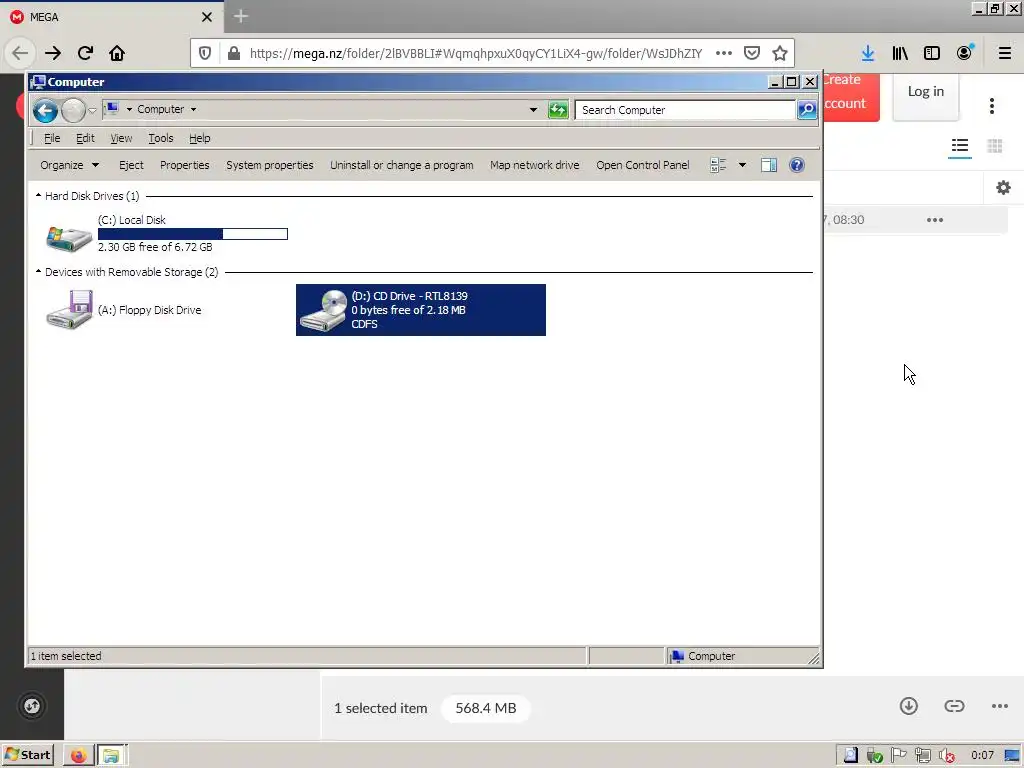The image size is (1024, 768).
Task: Click MEGA transfers icon in sidebar
Action: point(32,706)
